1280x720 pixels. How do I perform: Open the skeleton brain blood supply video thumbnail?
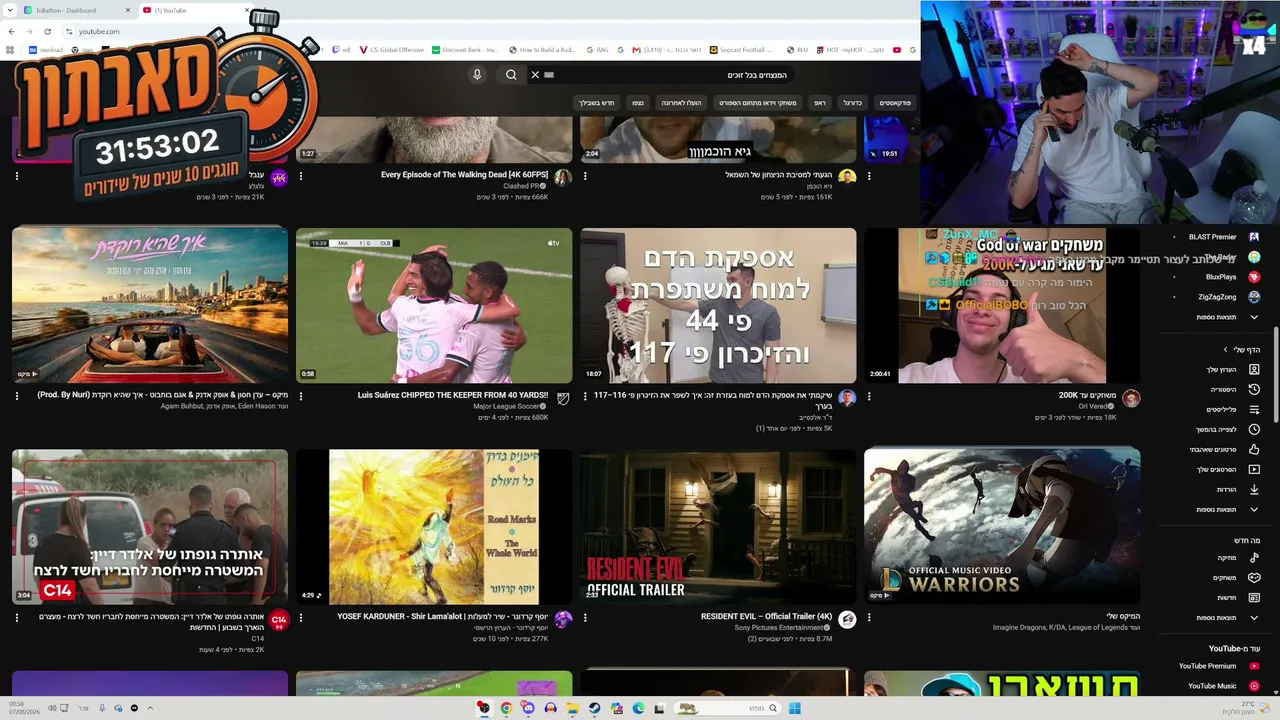coord(718,305)
